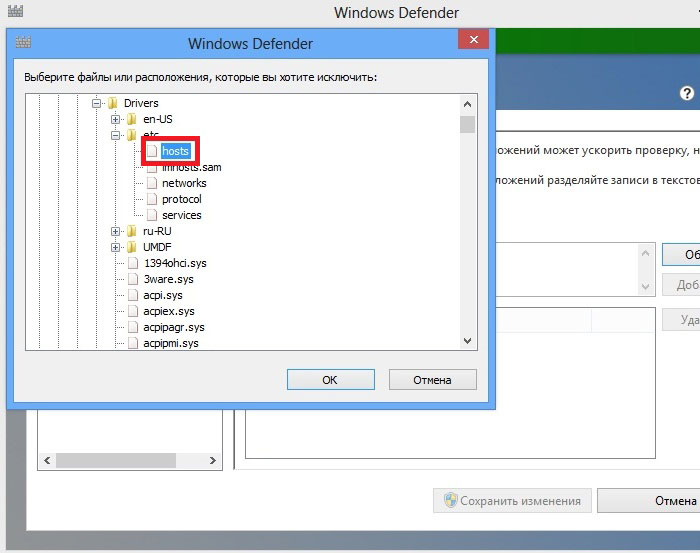Click Сохранить изменения button in main window
Screen dimensions: 700x553
tap(512, 501)
